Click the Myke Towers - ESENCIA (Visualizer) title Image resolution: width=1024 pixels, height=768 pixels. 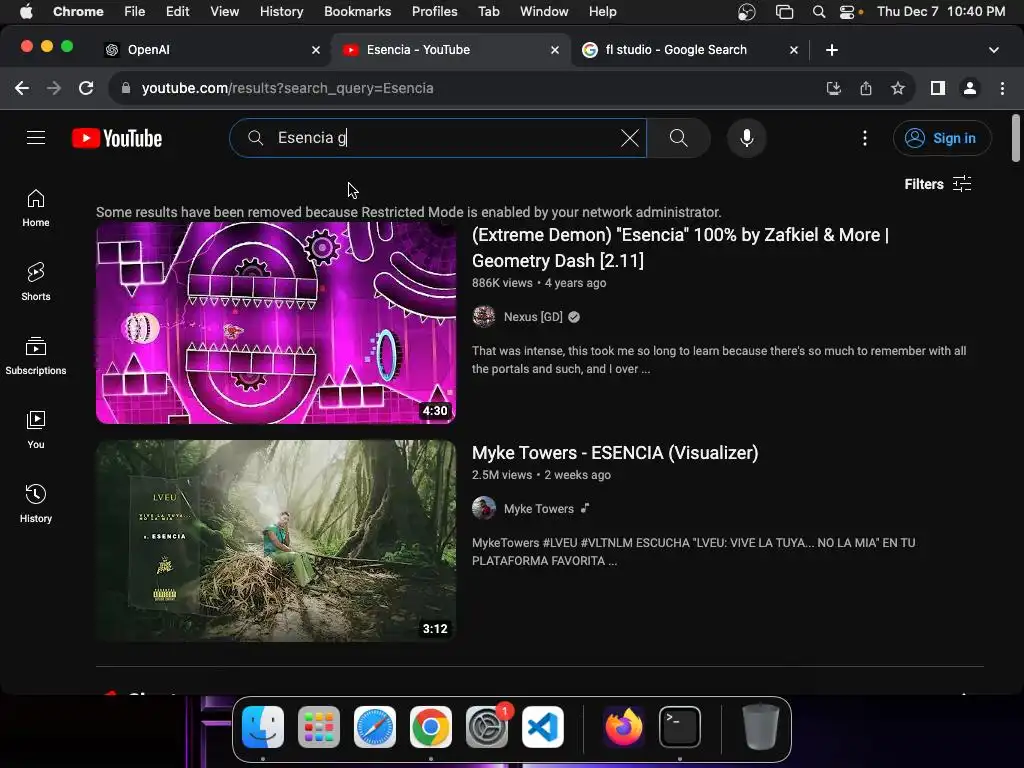(615, 453)
